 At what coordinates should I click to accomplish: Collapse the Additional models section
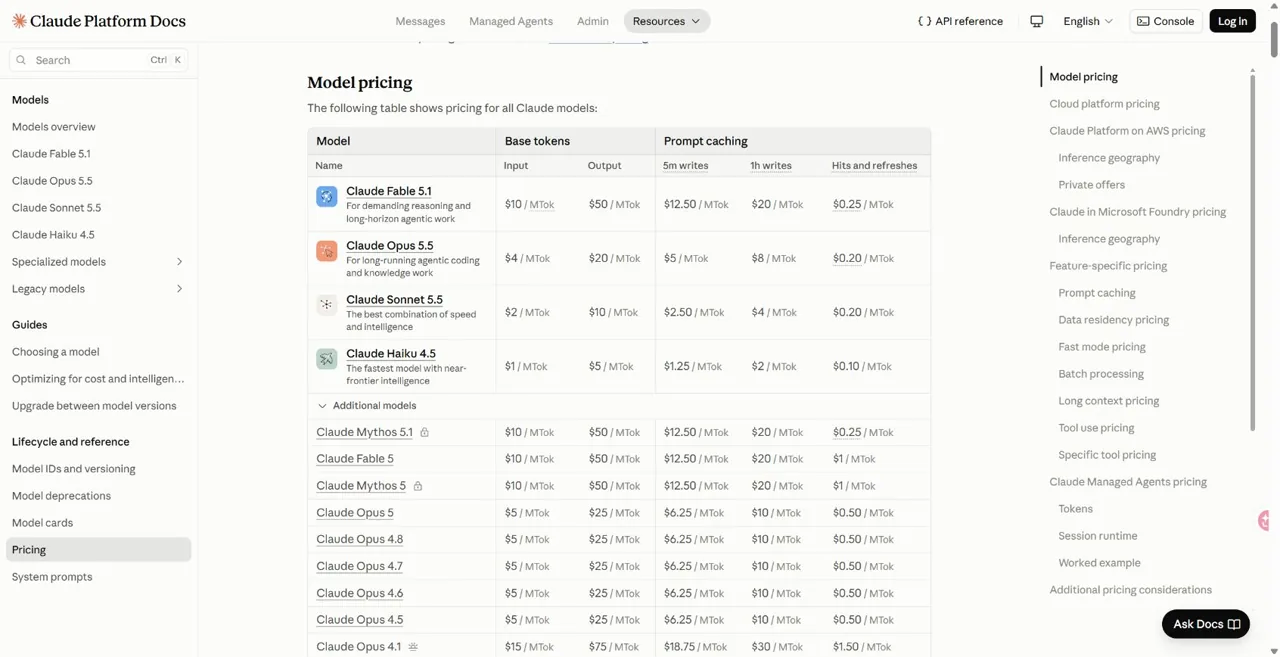click(366, 406)
